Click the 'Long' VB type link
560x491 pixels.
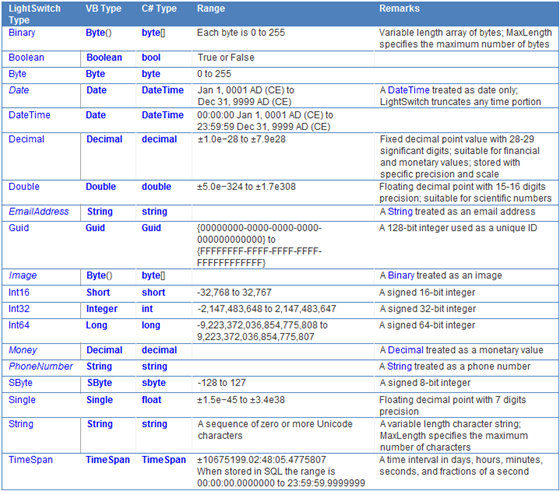tap(96, 325)
